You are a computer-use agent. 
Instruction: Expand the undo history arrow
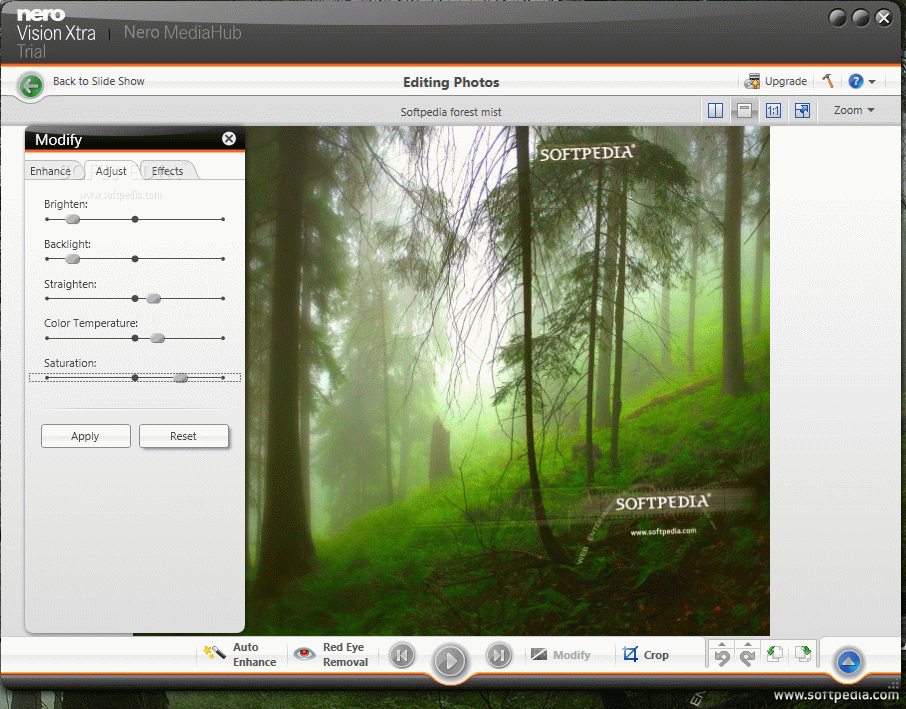[x=722, y=644]
